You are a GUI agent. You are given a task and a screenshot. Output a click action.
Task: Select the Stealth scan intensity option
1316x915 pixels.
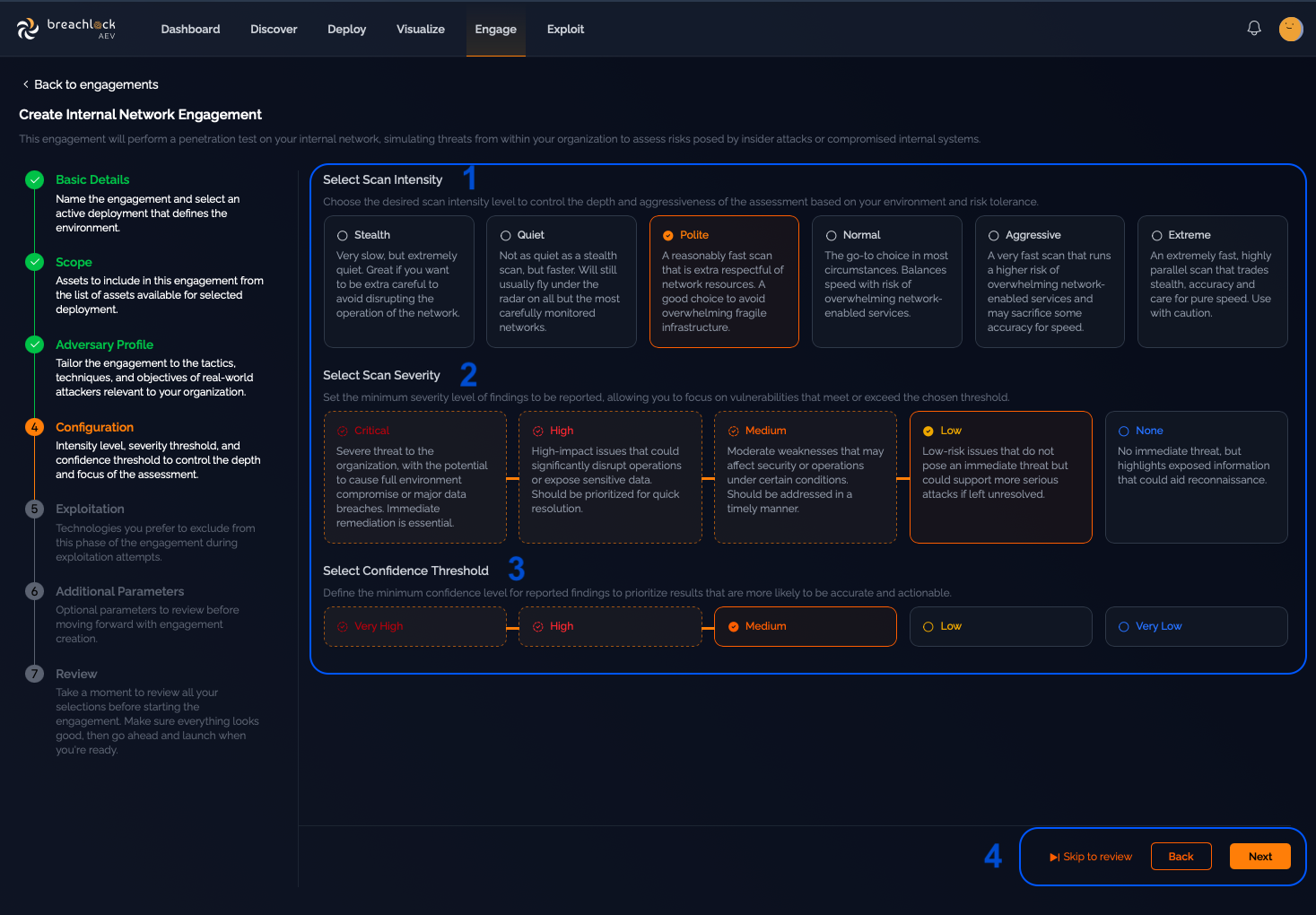click(x=399, y=282)
